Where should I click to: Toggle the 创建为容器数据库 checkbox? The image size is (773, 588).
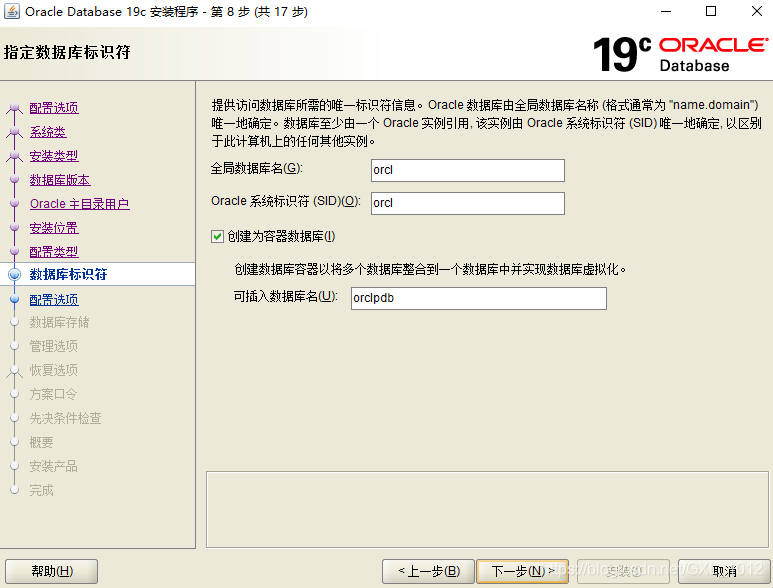click(x=217, y=237)
